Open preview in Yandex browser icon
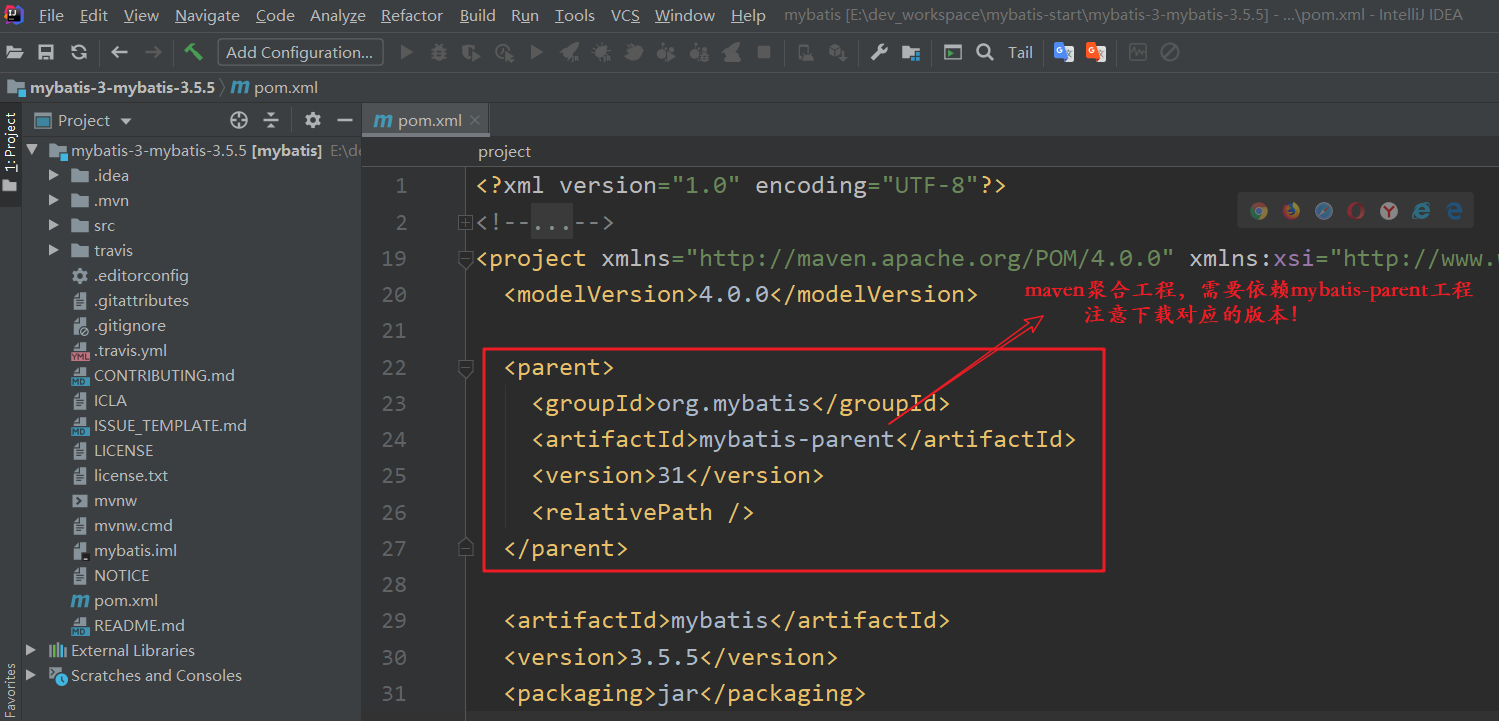 click(1389, 210)
